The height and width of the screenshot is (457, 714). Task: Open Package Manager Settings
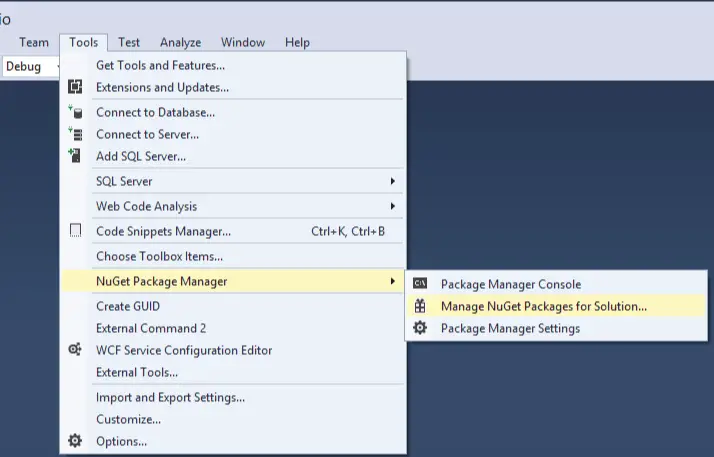coord(556,328)
